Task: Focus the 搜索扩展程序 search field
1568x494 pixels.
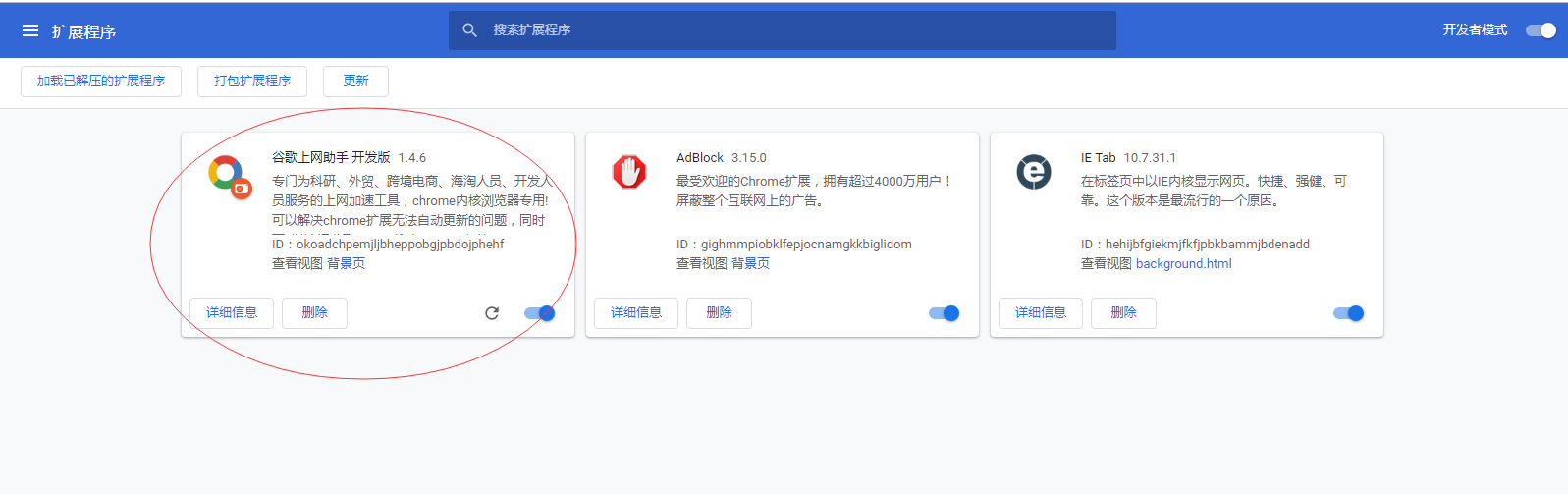Action: (783, 30)
